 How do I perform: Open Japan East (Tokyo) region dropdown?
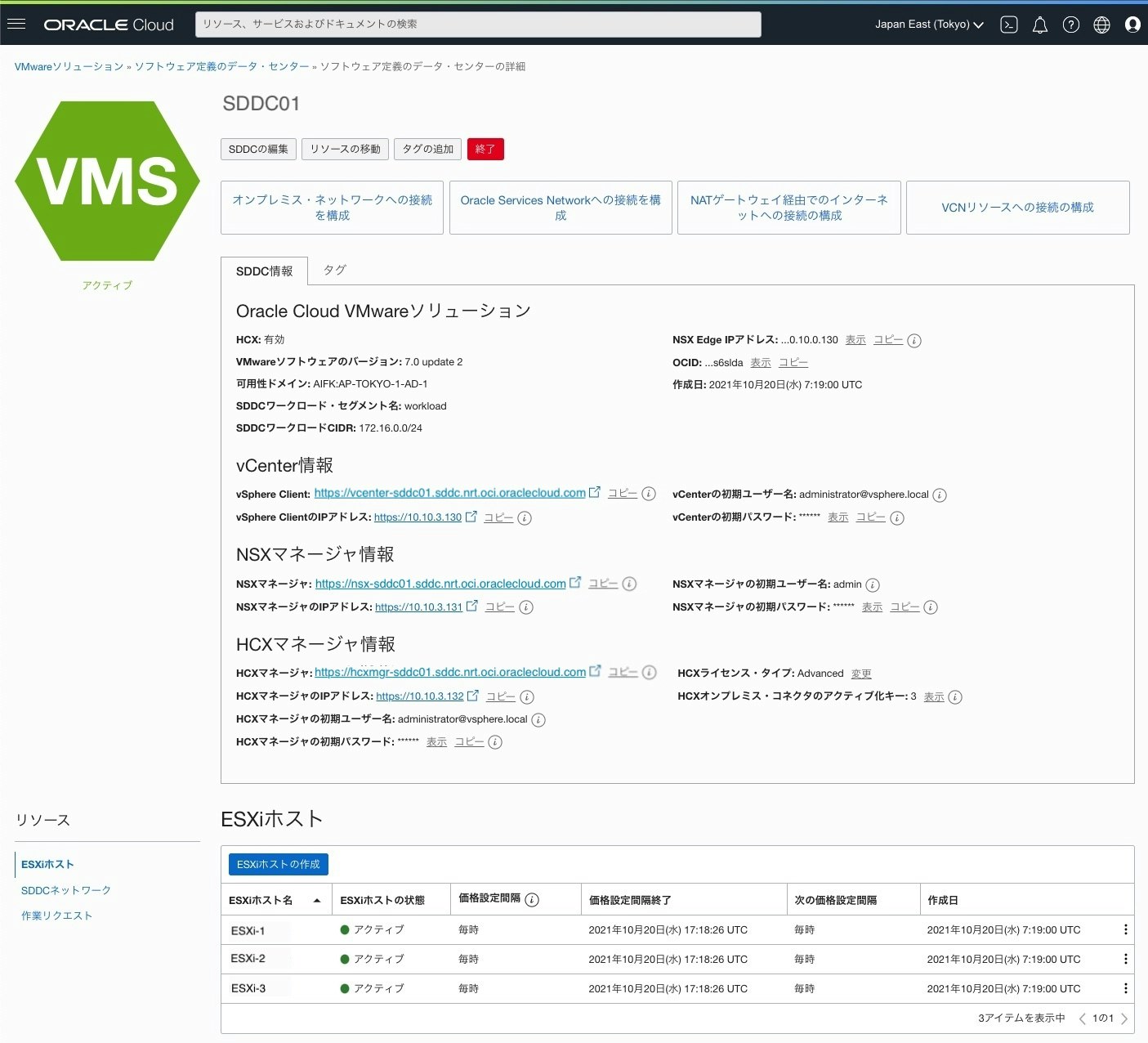(929, 25)
